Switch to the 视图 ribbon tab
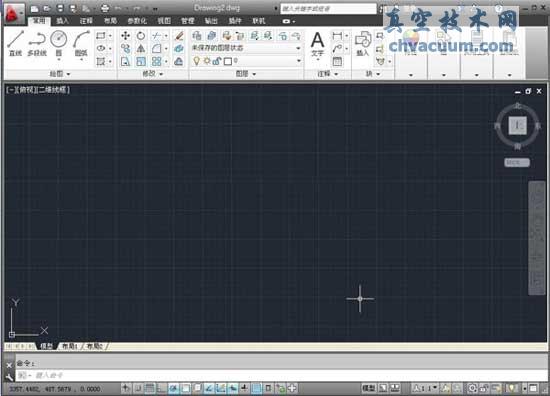This screenshot has width=550, height=396. click(x=164, y=21)
